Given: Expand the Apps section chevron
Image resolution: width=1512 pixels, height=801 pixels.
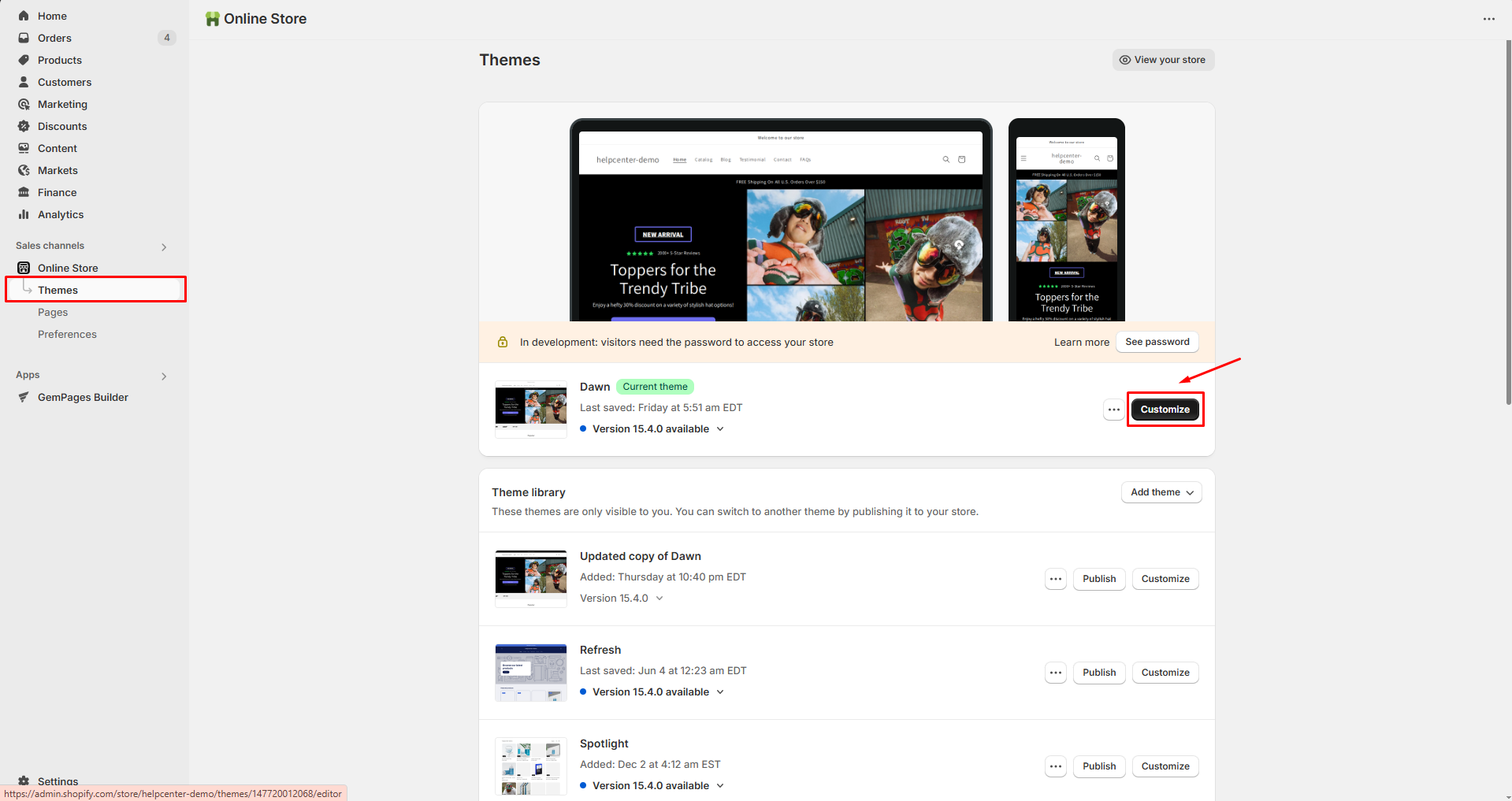Looking at the screenshot, I should click(164, 376).
